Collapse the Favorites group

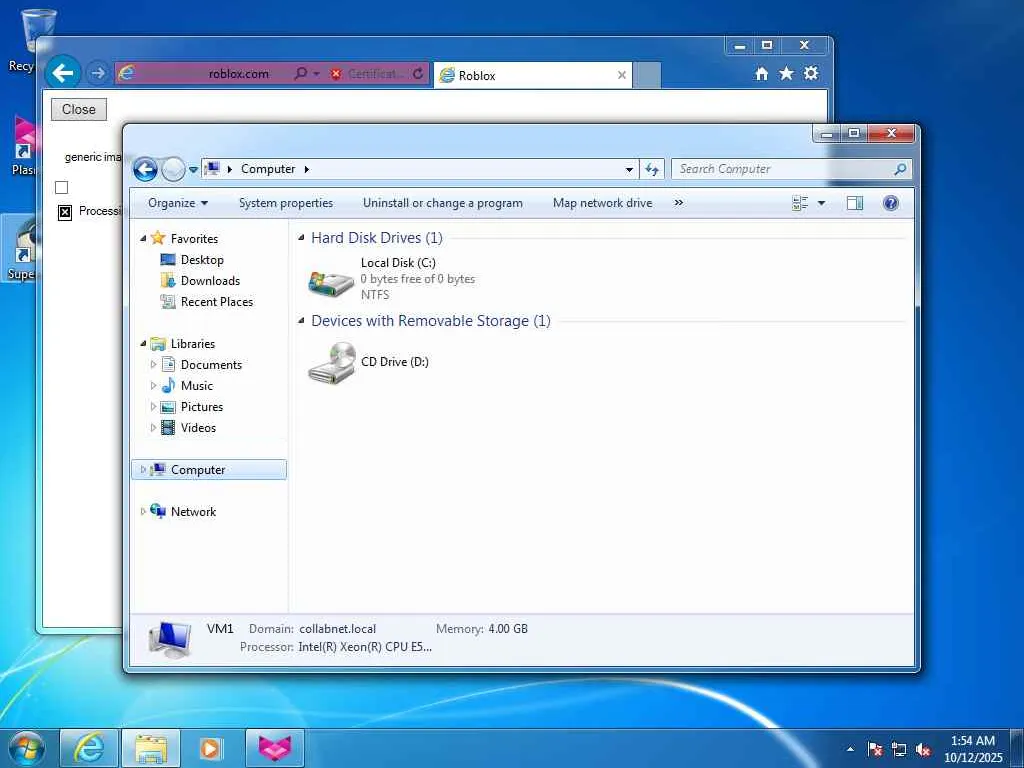click(143, 238)
